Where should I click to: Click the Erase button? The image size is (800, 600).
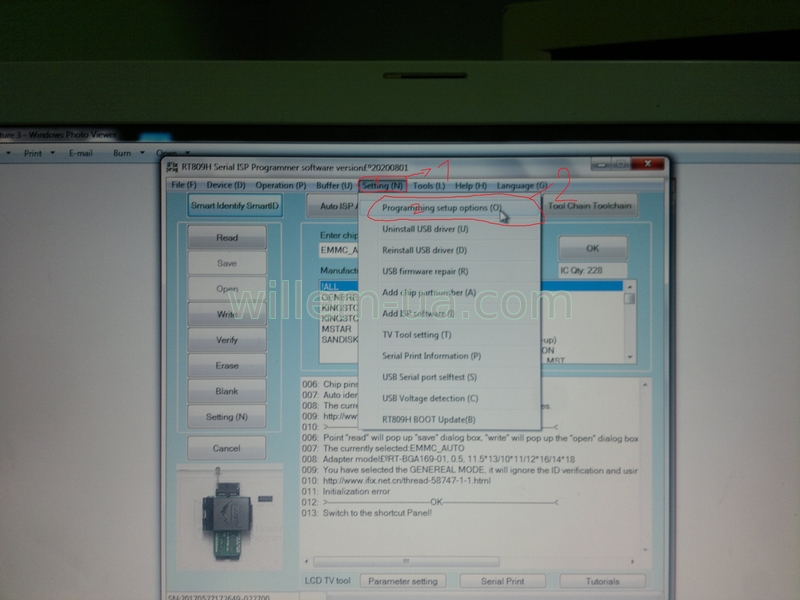(227, 365)
